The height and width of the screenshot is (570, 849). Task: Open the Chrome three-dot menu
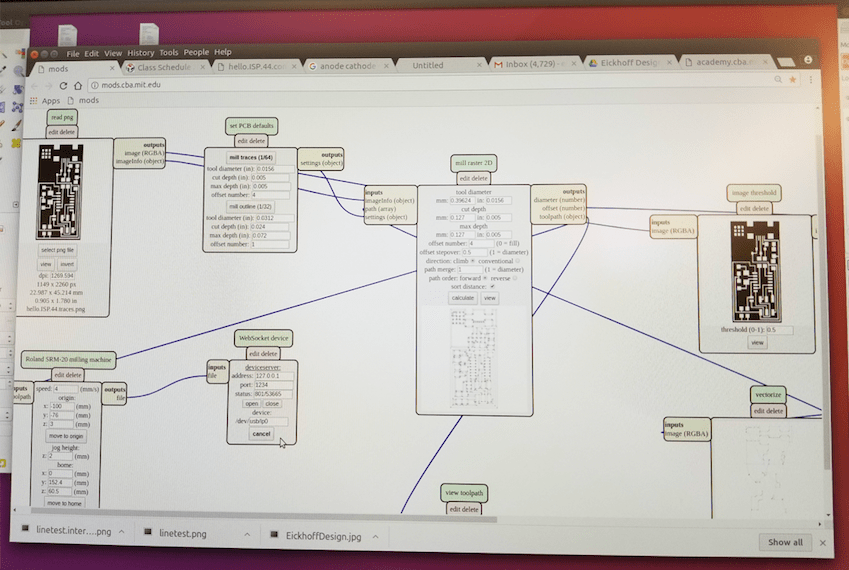pyautogui.click(x=811, y=80)
